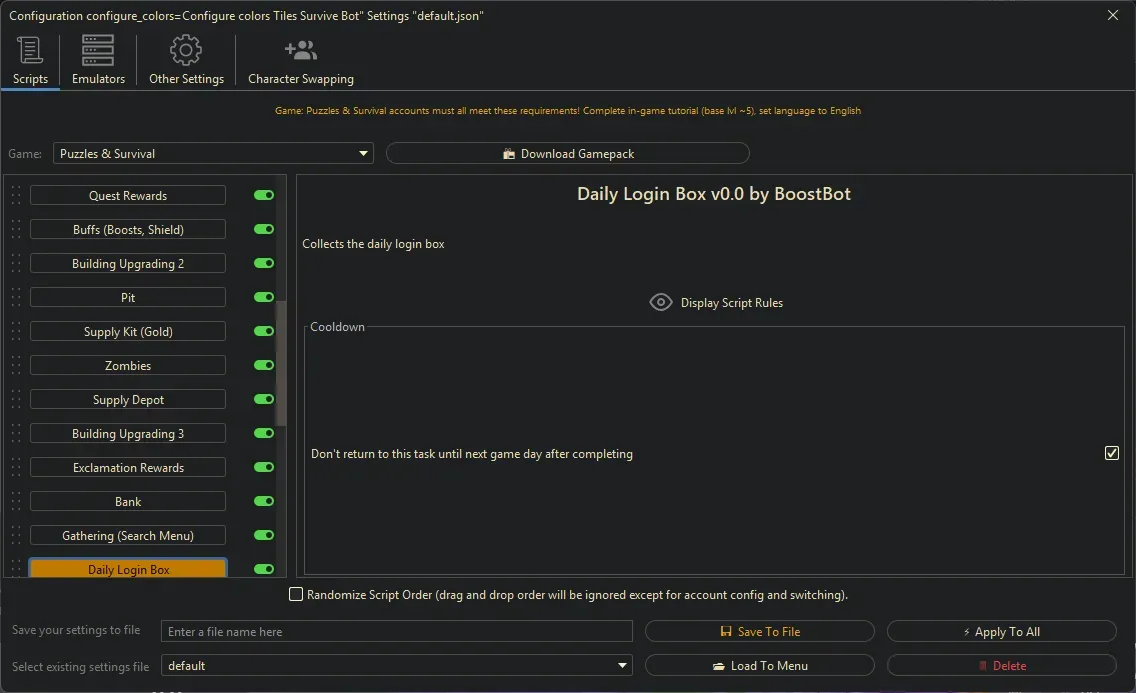Click the file name input field

[397, 631]
